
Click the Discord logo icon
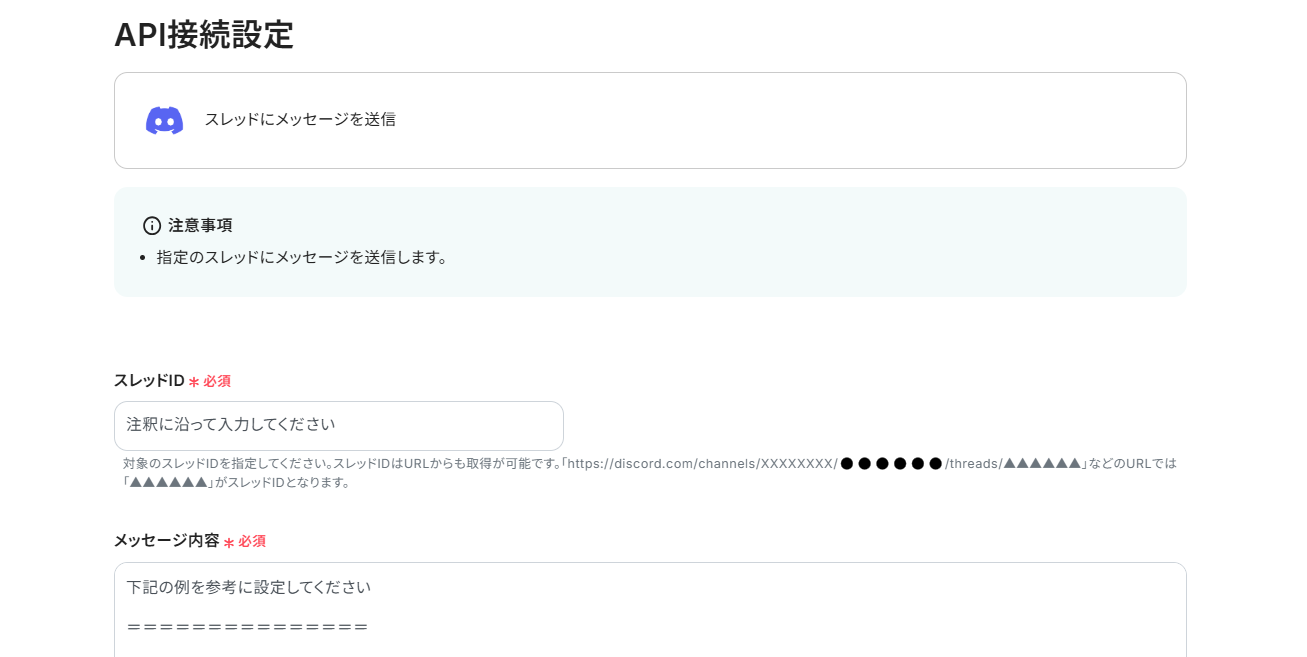point(164,120)
